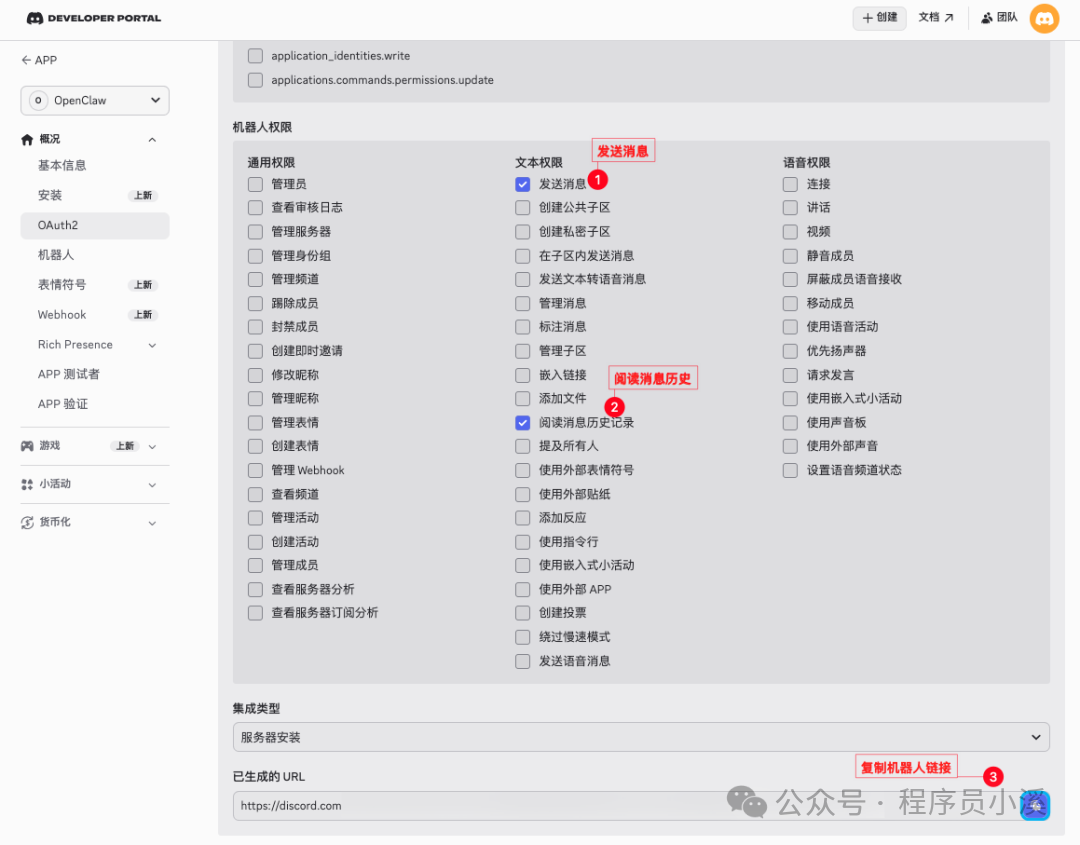
Task: Check 管理消息 permission
Action: pos(523,303)
